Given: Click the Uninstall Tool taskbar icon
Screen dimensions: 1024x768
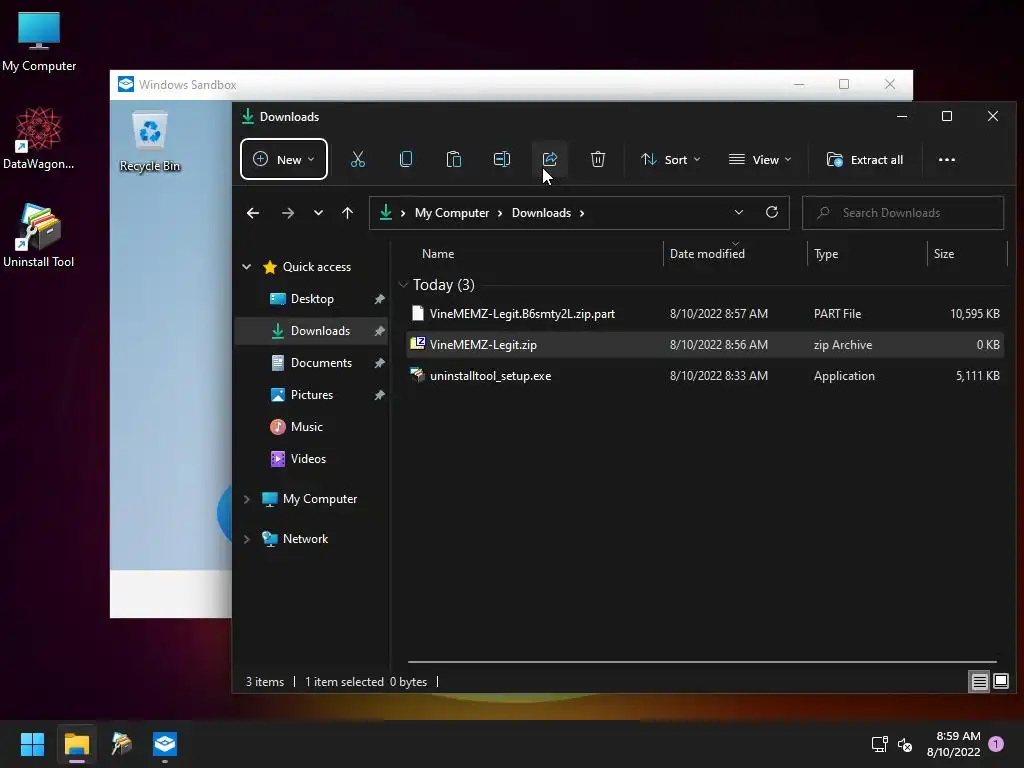Looking at the screenshot, I should click(x=121, y=744).
